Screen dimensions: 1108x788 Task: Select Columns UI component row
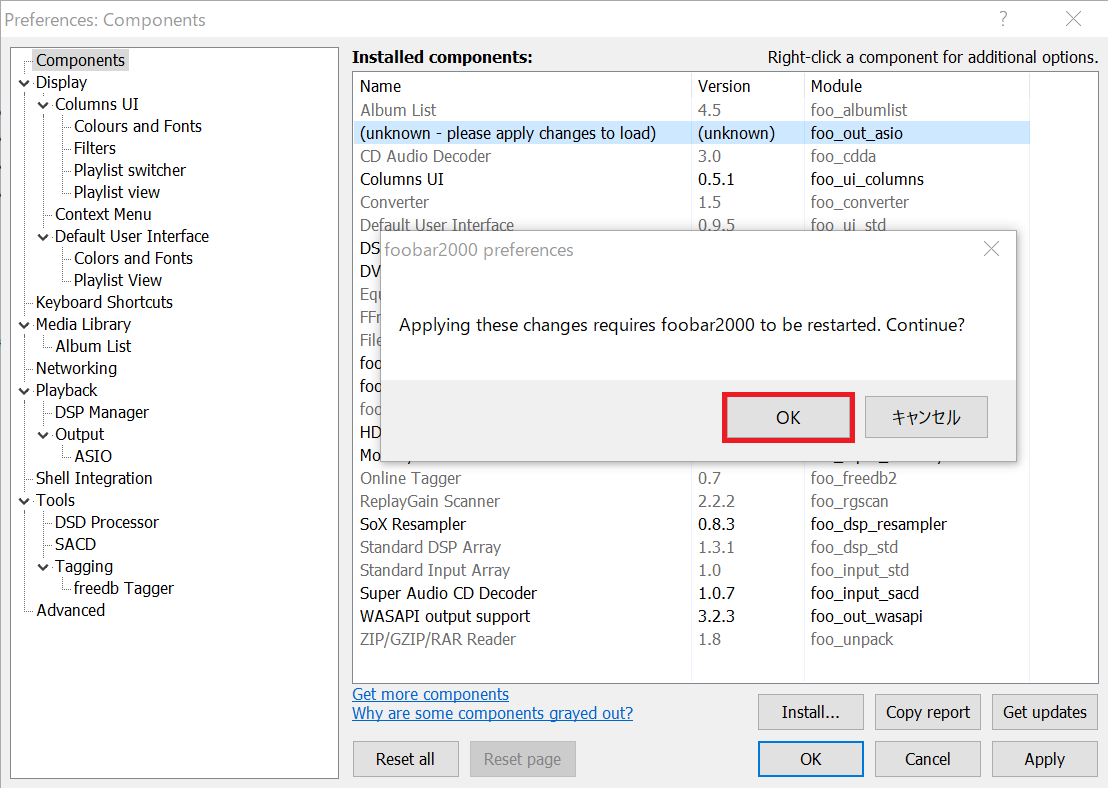(692, 179)
